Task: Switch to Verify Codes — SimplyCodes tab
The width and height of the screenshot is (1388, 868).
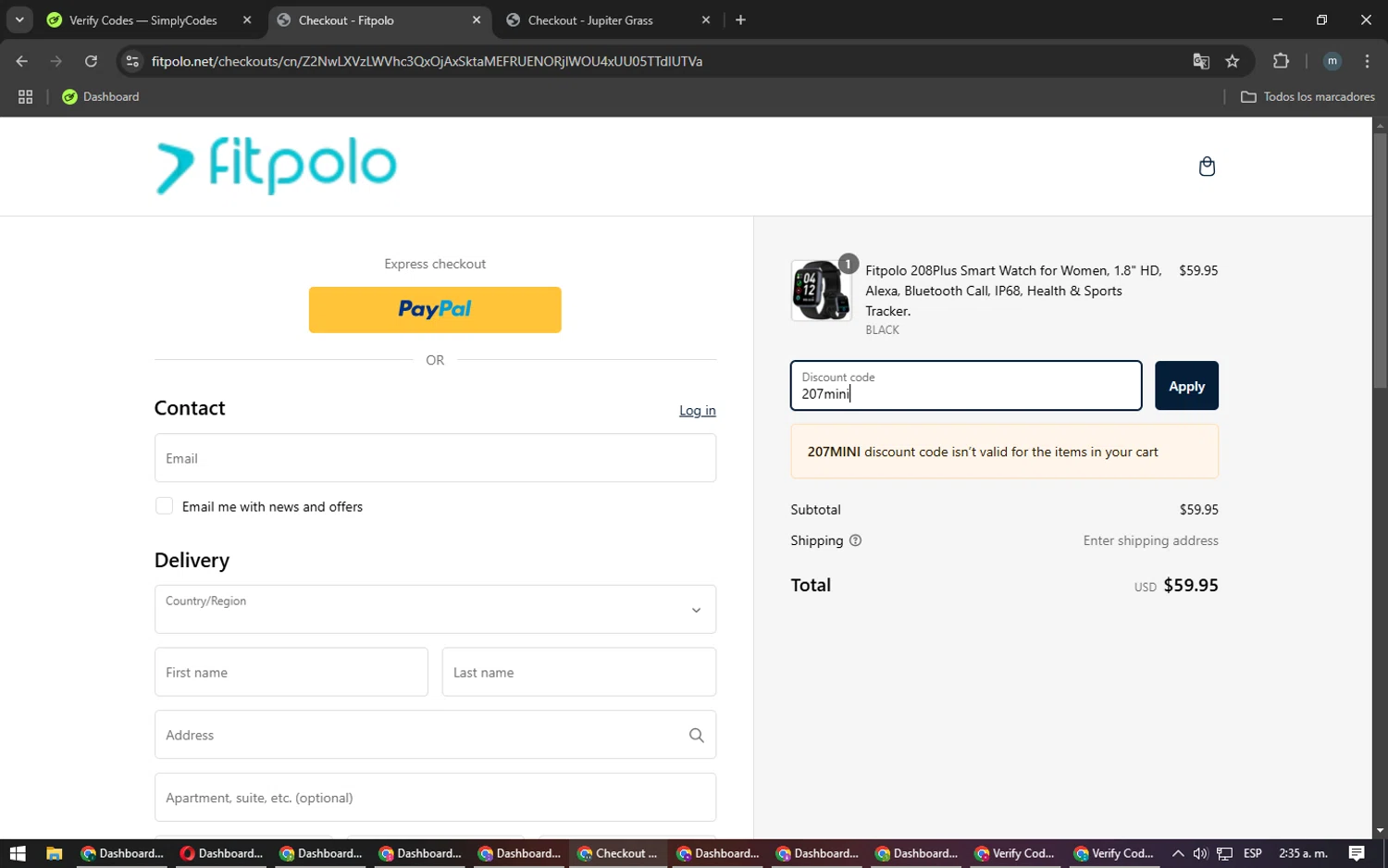Action: (x=143, y=19)
